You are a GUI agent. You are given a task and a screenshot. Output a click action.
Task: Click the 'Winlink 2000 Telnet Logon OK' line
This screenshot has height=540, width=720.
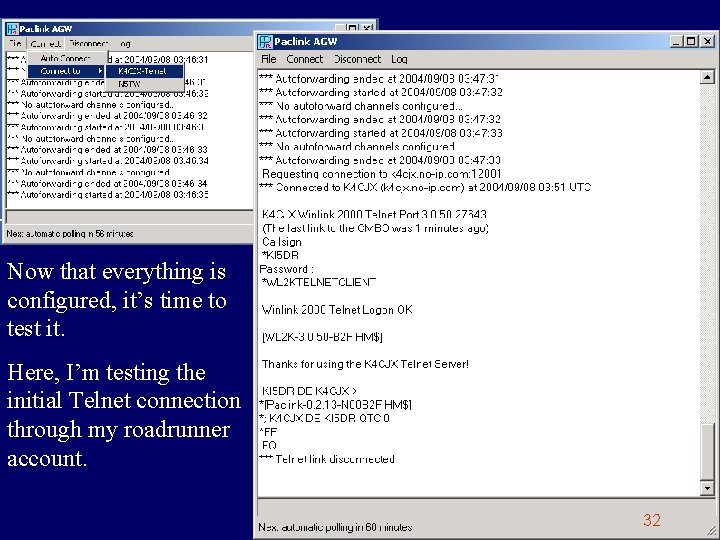(337, 310)
